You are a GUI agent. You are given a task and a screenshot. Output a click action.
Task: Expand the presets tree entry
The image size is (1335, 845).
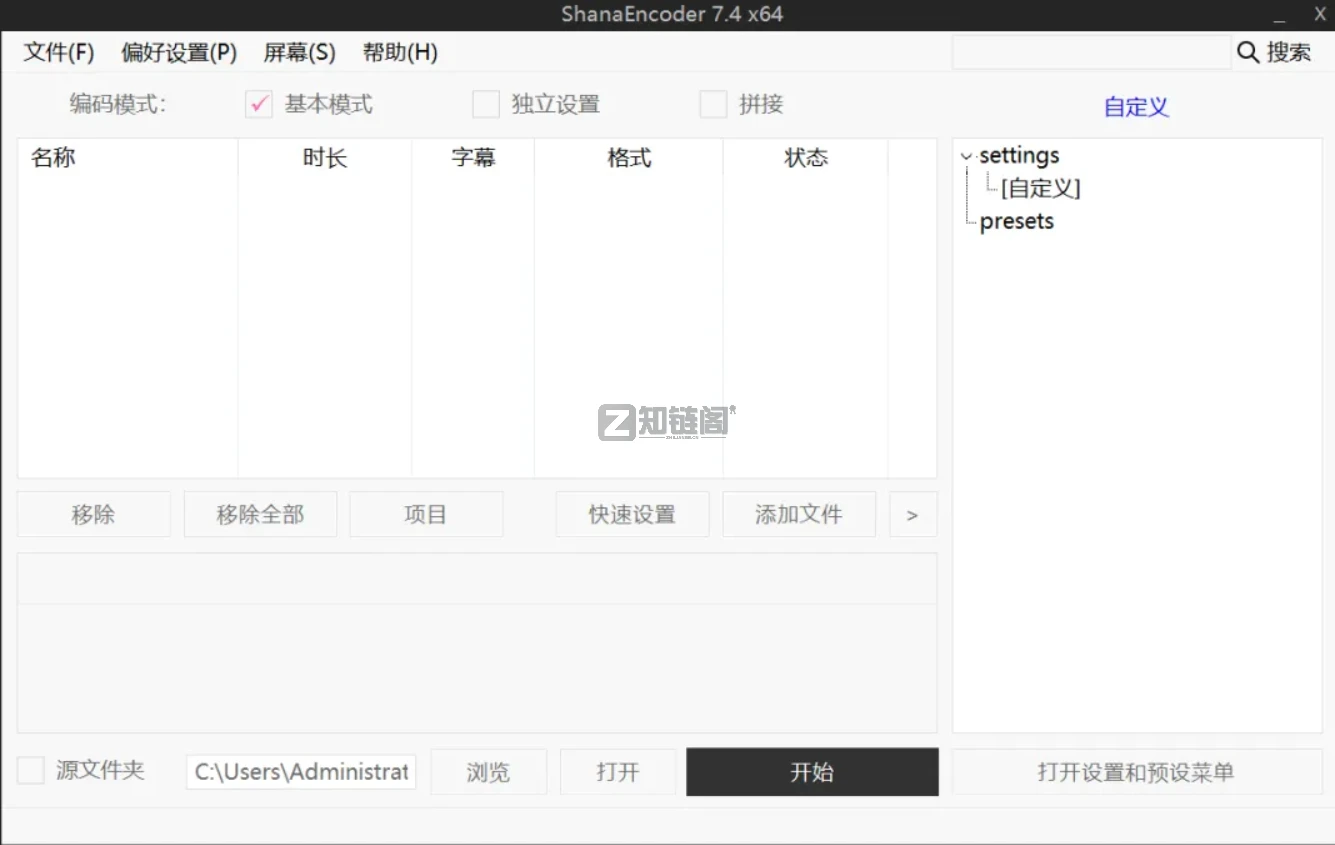(x=1016, y=221)
